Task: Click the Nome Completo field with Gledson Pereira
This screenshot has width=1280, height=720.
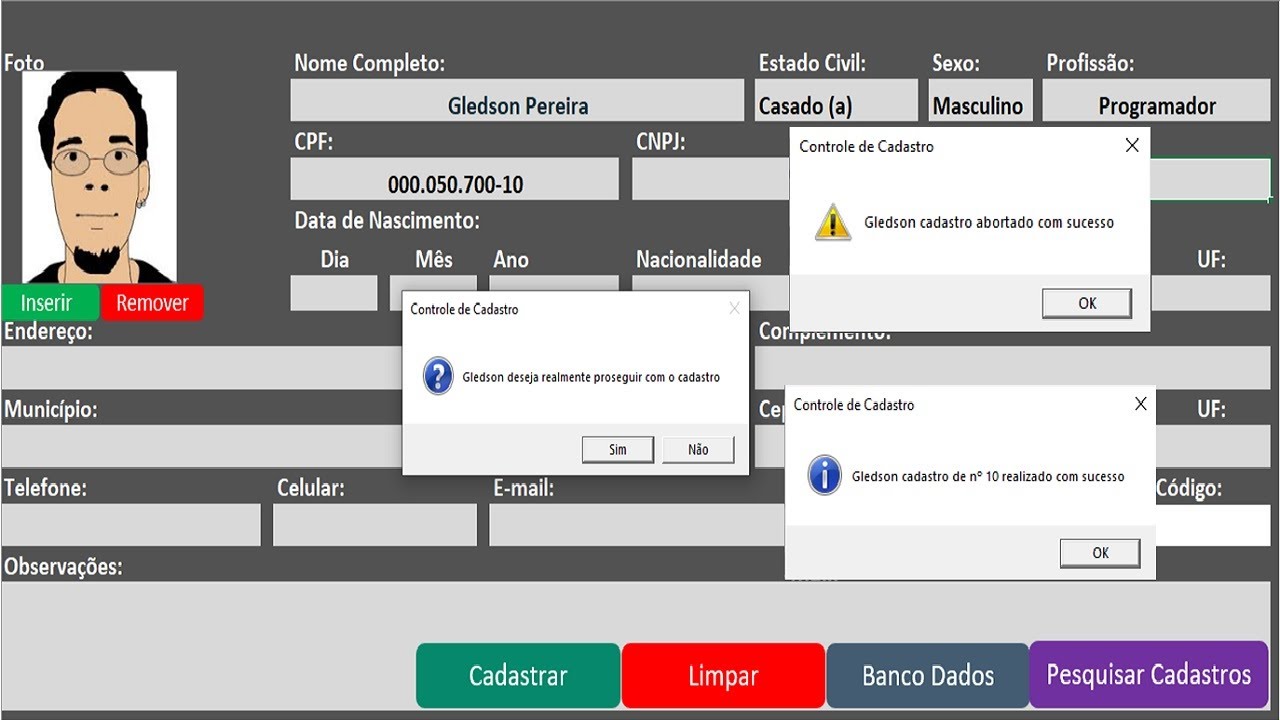Action: (517, 101)
